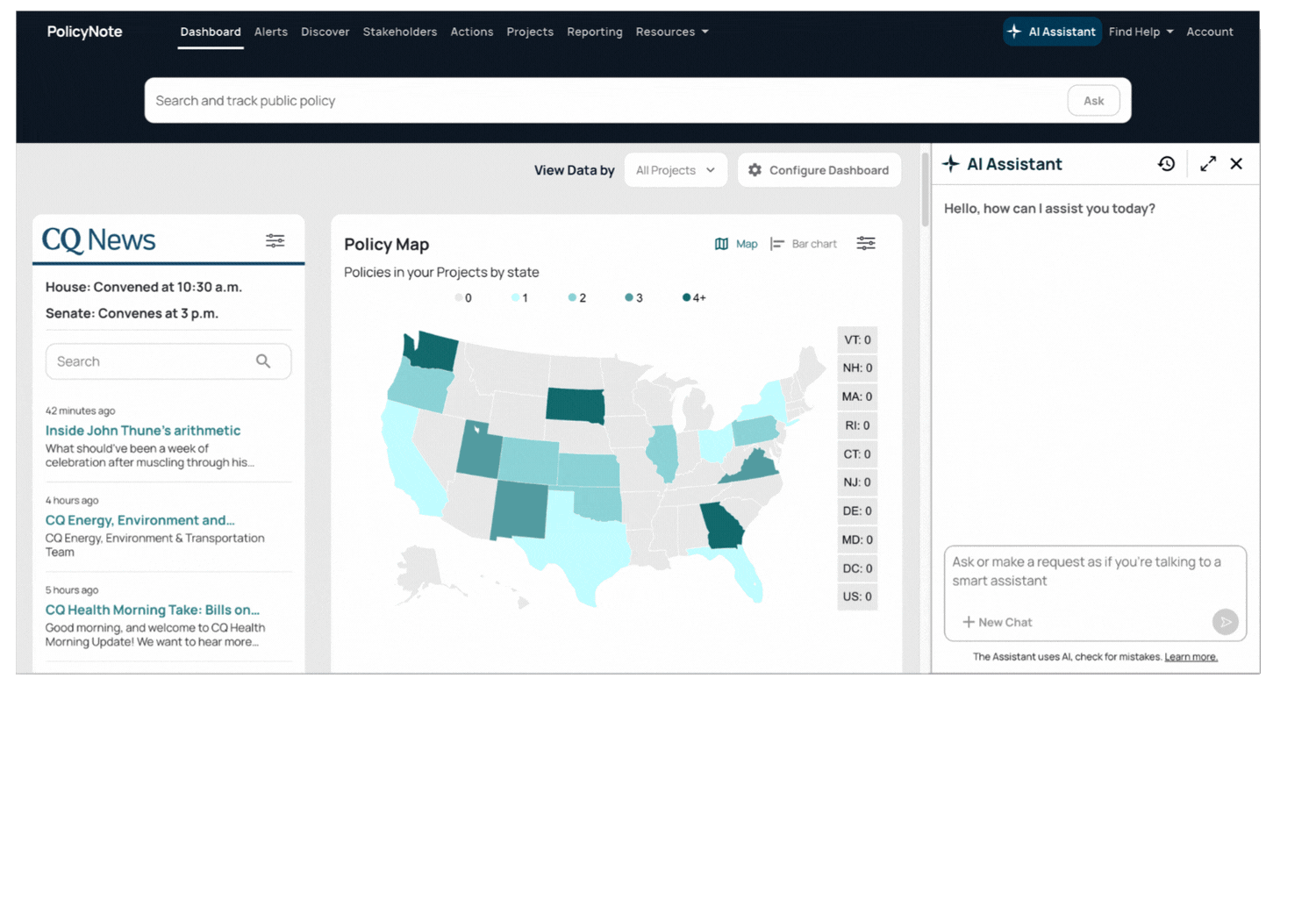Click the PolicyNote logo
Screen dimensions: 1316x921
[x=84, y=32]
